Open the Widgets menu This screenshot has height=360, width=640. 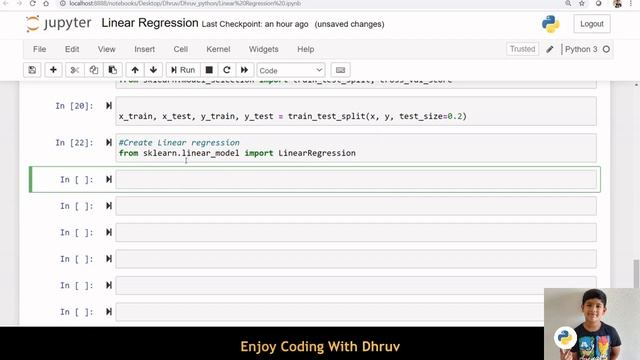point(264,49)
